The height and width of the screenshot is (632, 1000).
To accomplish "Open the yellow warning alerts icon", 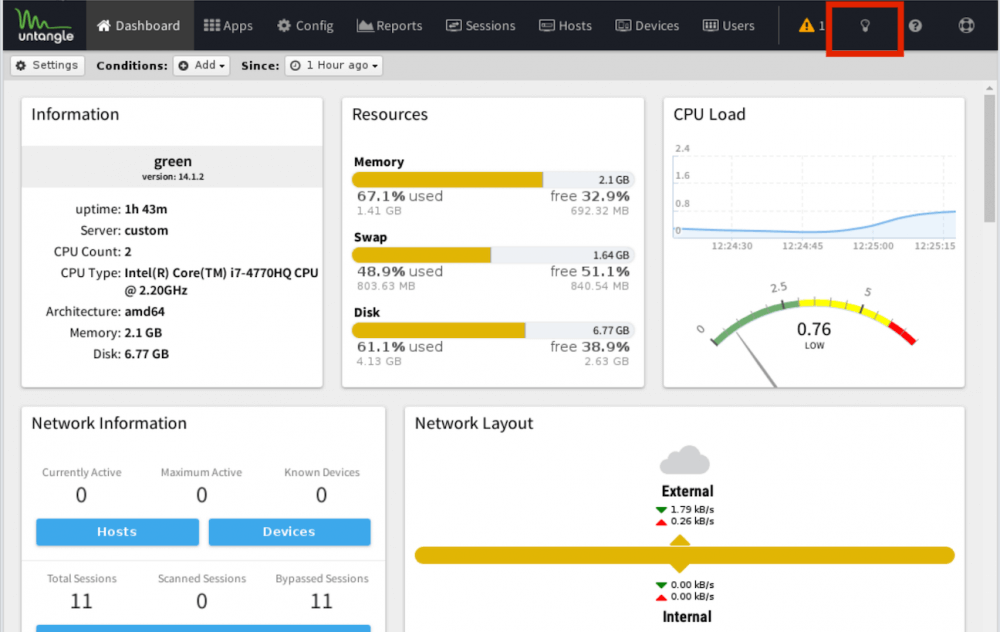I will point(807,26).
